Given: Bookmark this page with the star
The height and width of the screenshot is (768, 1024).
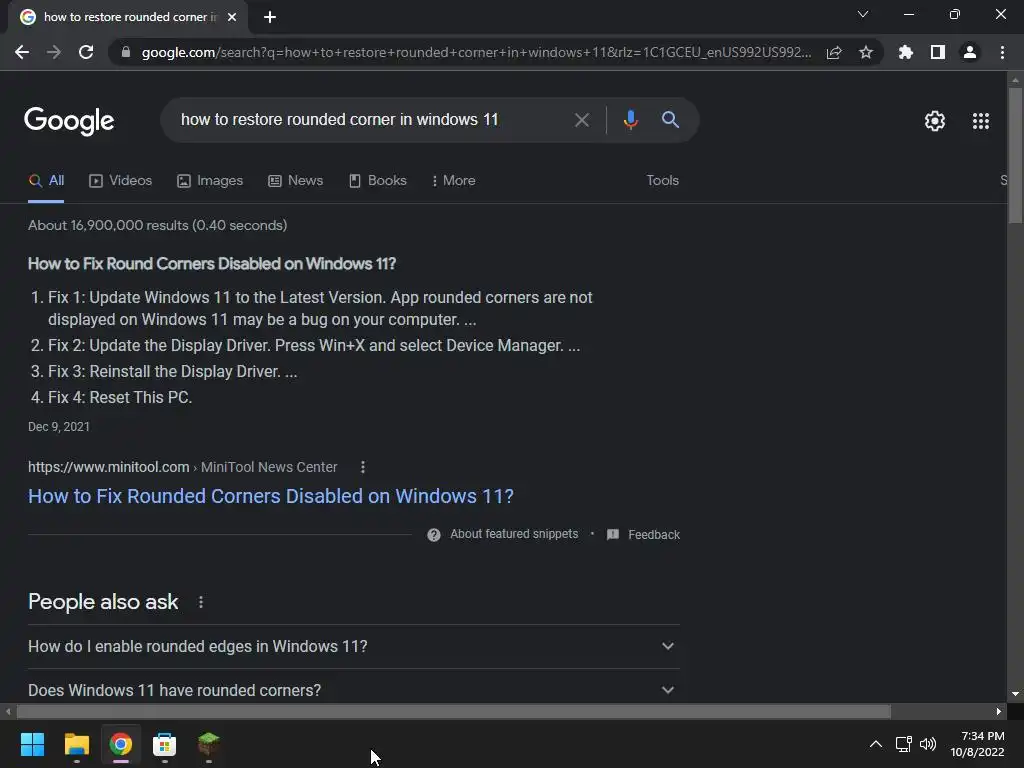Looking at the screenshot, I should 866,52.
